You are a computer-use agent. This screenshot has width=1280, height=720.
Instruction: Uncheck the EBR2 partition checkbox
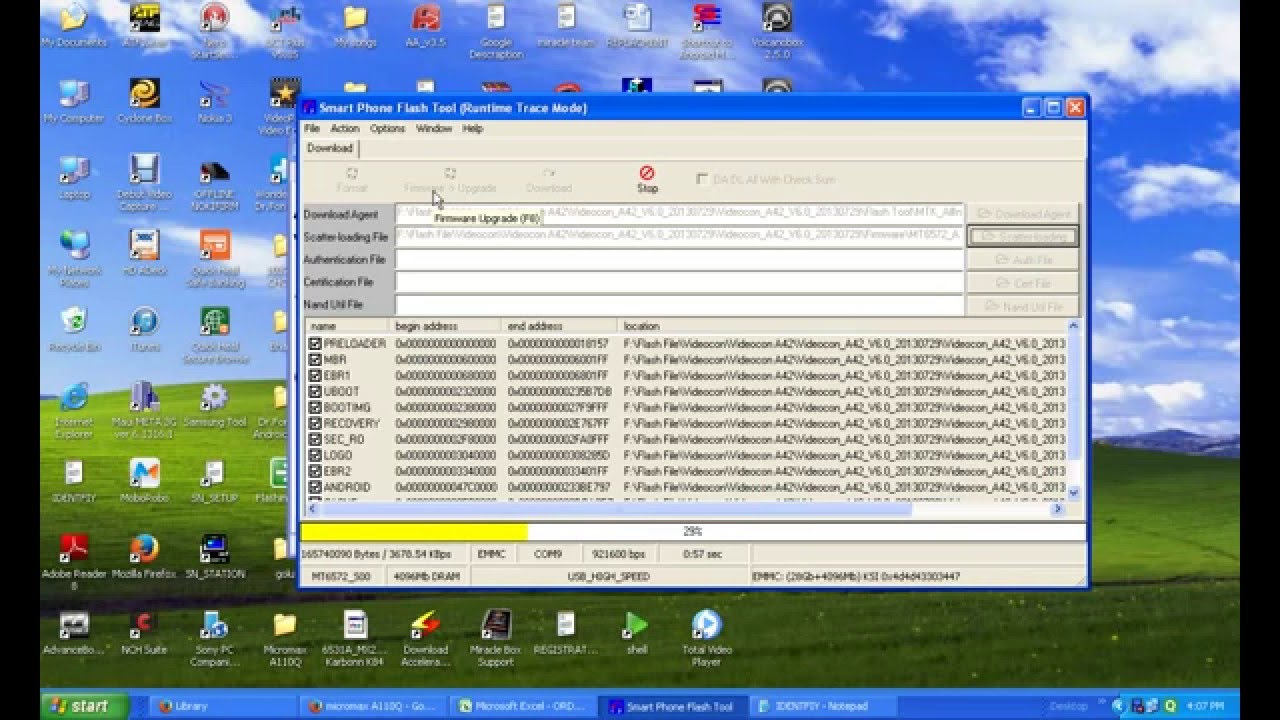(315, 472)
